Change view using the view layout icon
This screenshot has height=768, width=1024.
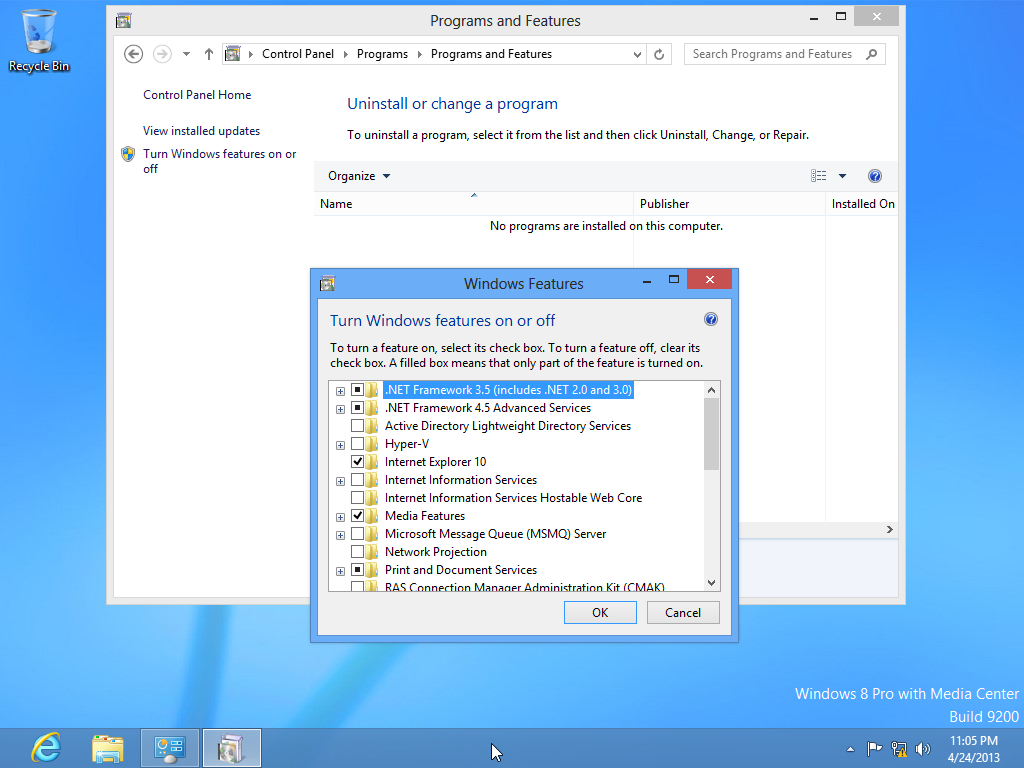[818, 176]
